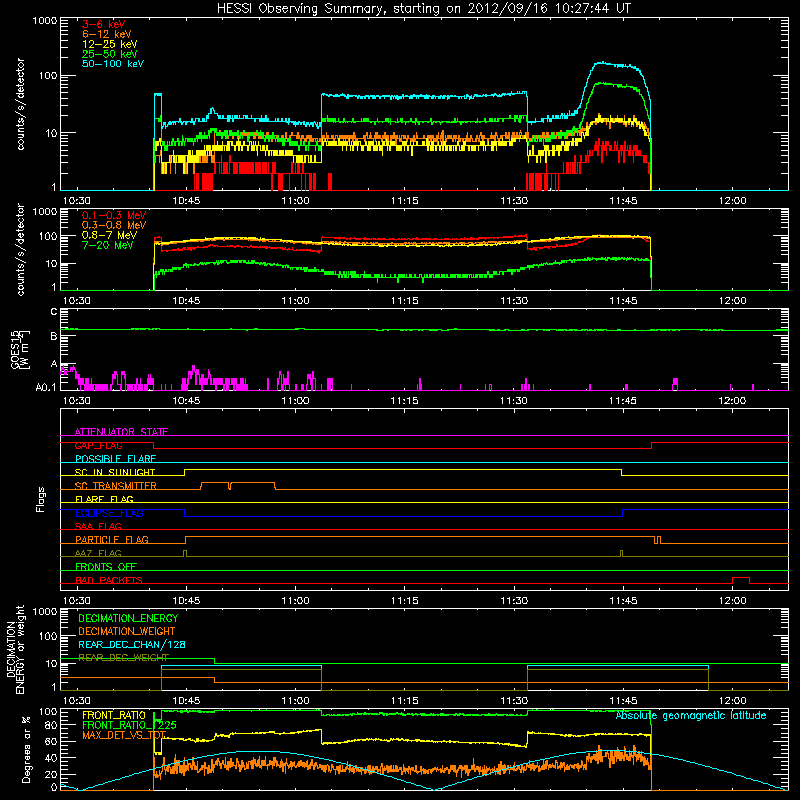
Task: Click the A0.1 tick label in GOES panel
Action: [46, 388]
